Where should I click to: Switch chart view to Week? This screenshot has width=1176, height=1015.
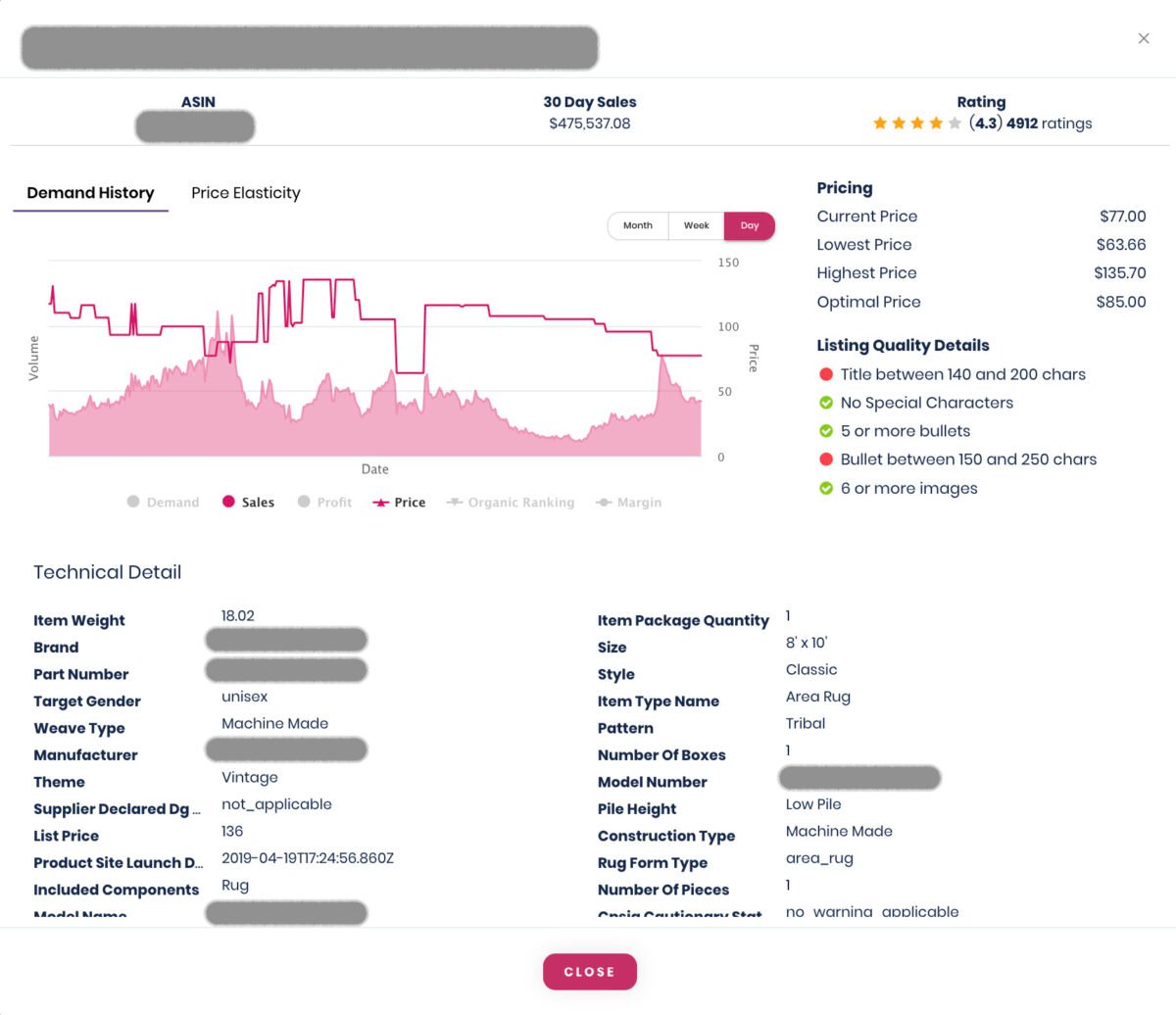click(696, 225)
